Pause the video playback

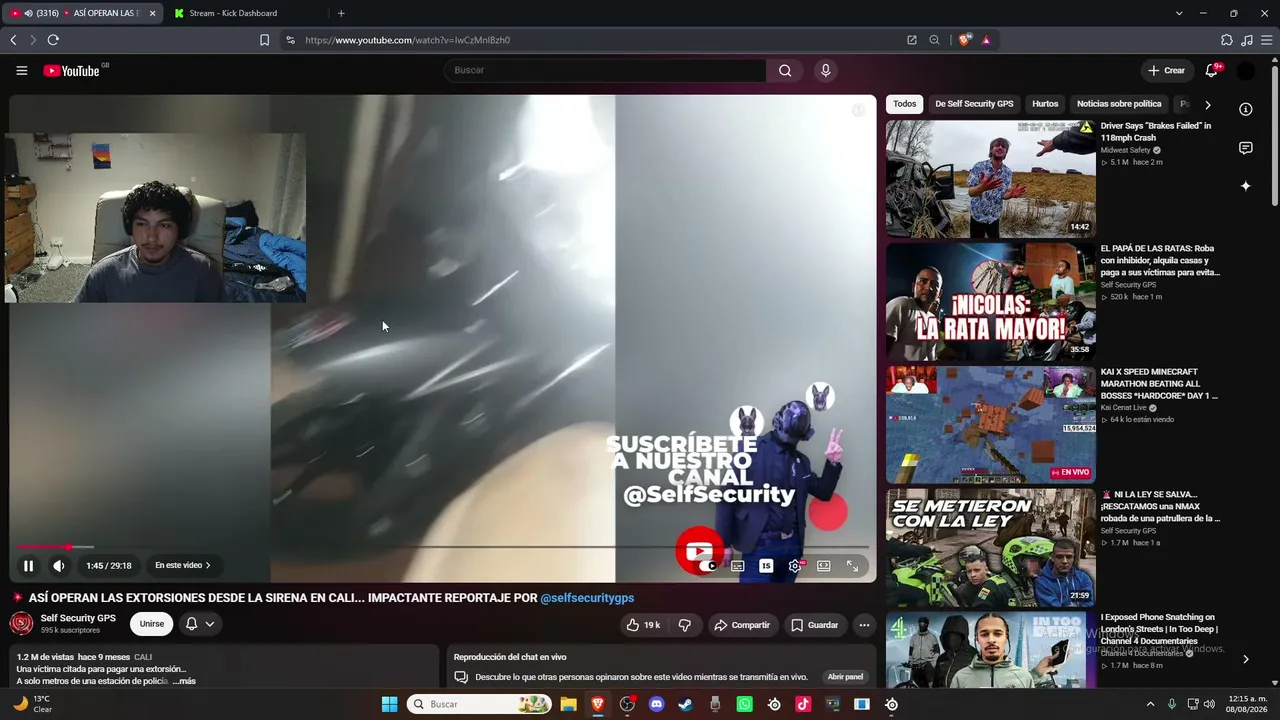pyautogui.click(x=28, y=566)
